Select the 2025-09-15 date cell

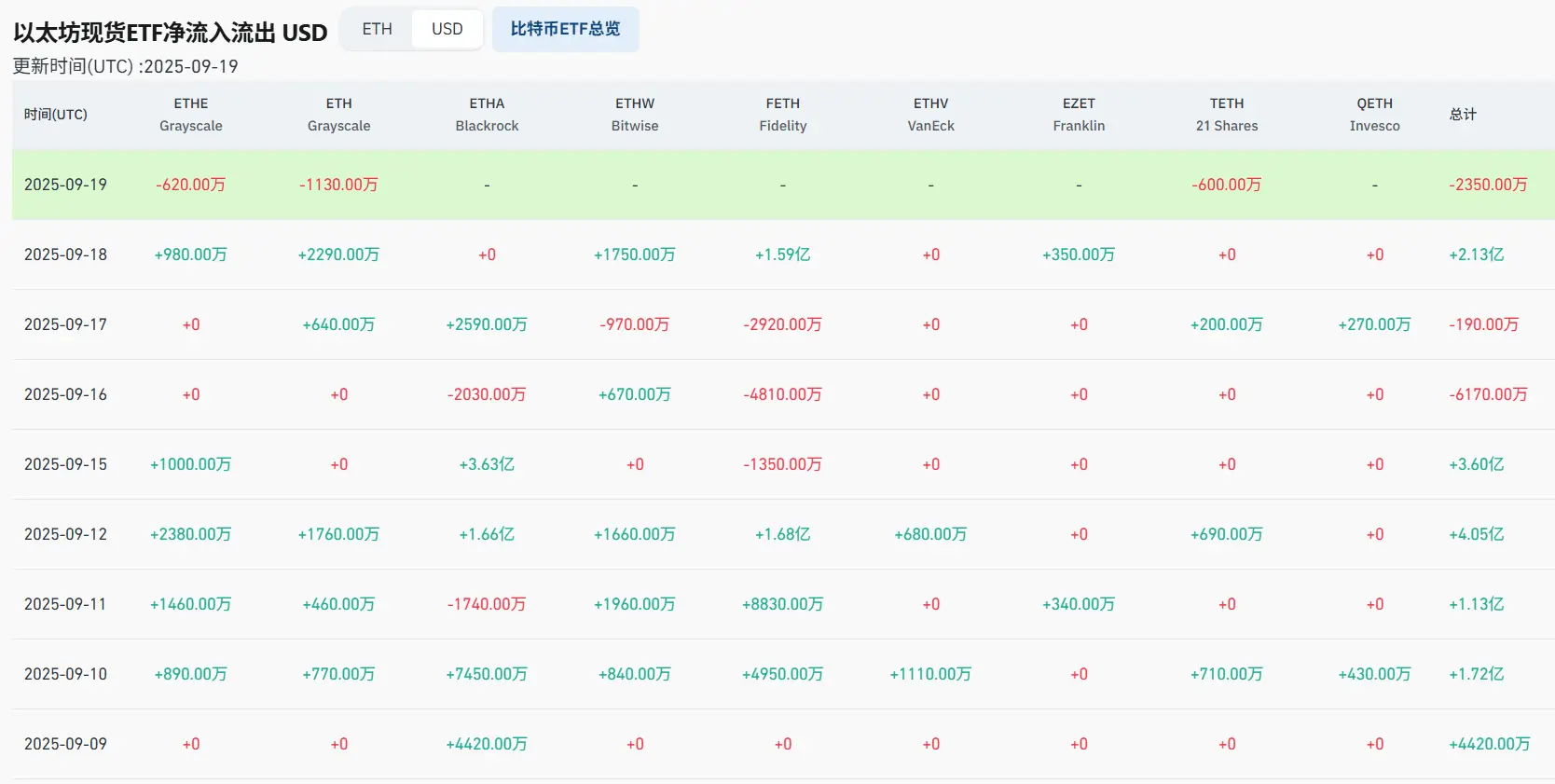click(x=65, y=464)
